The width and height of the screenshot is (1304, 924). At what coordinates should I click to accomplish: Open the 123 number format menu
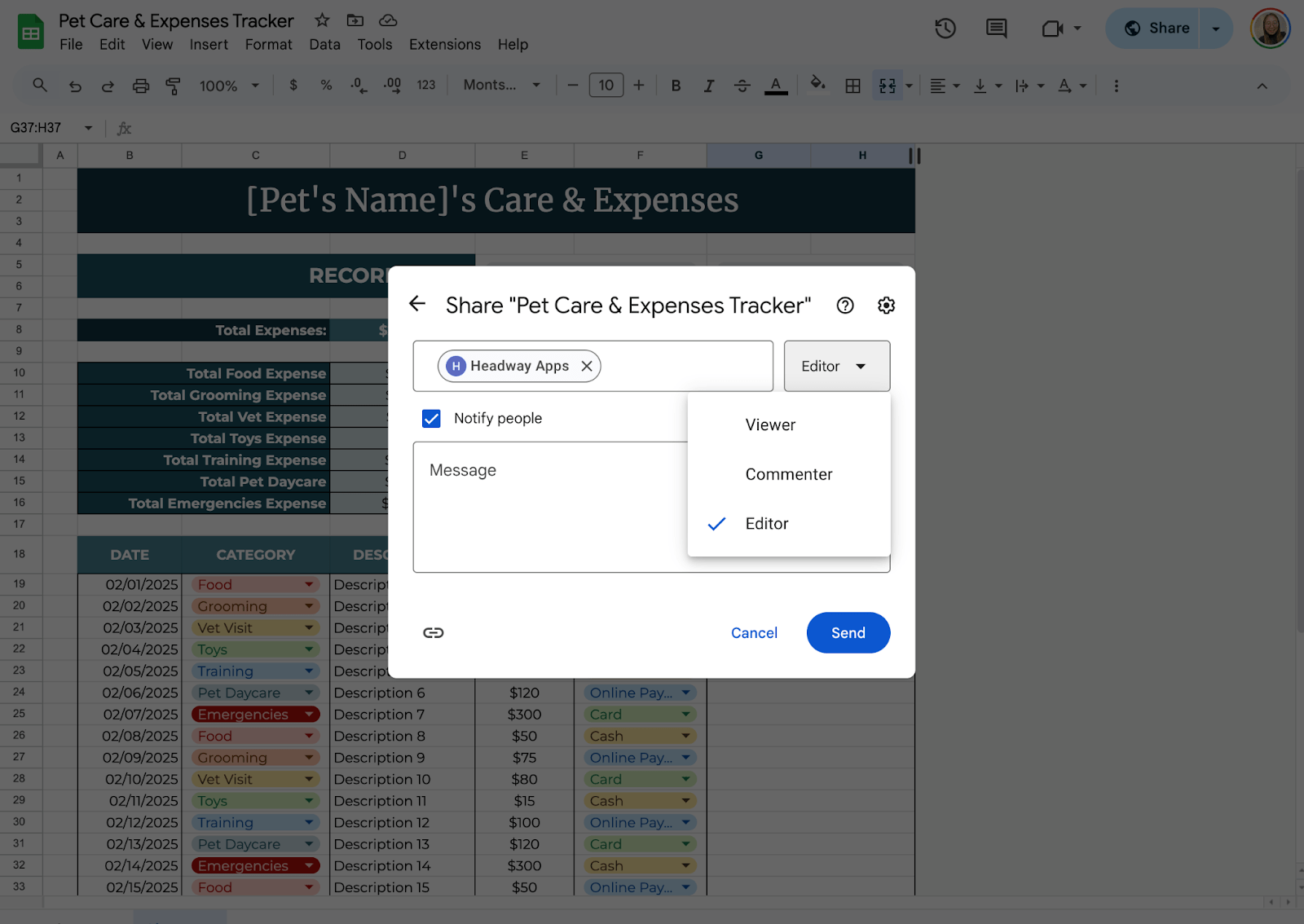[426, 85]
